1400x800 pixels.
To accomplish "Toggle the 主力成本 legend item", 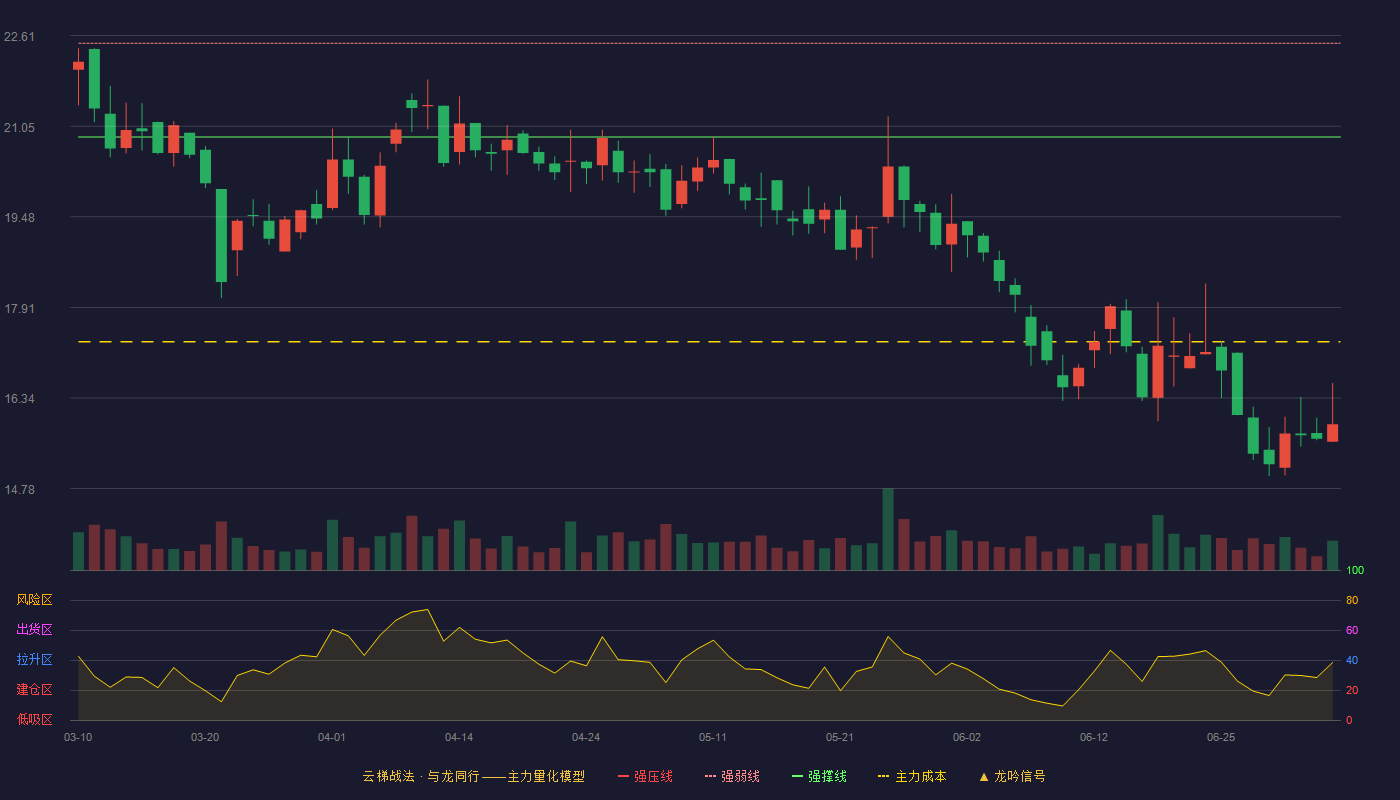I will tap(912, 776).
